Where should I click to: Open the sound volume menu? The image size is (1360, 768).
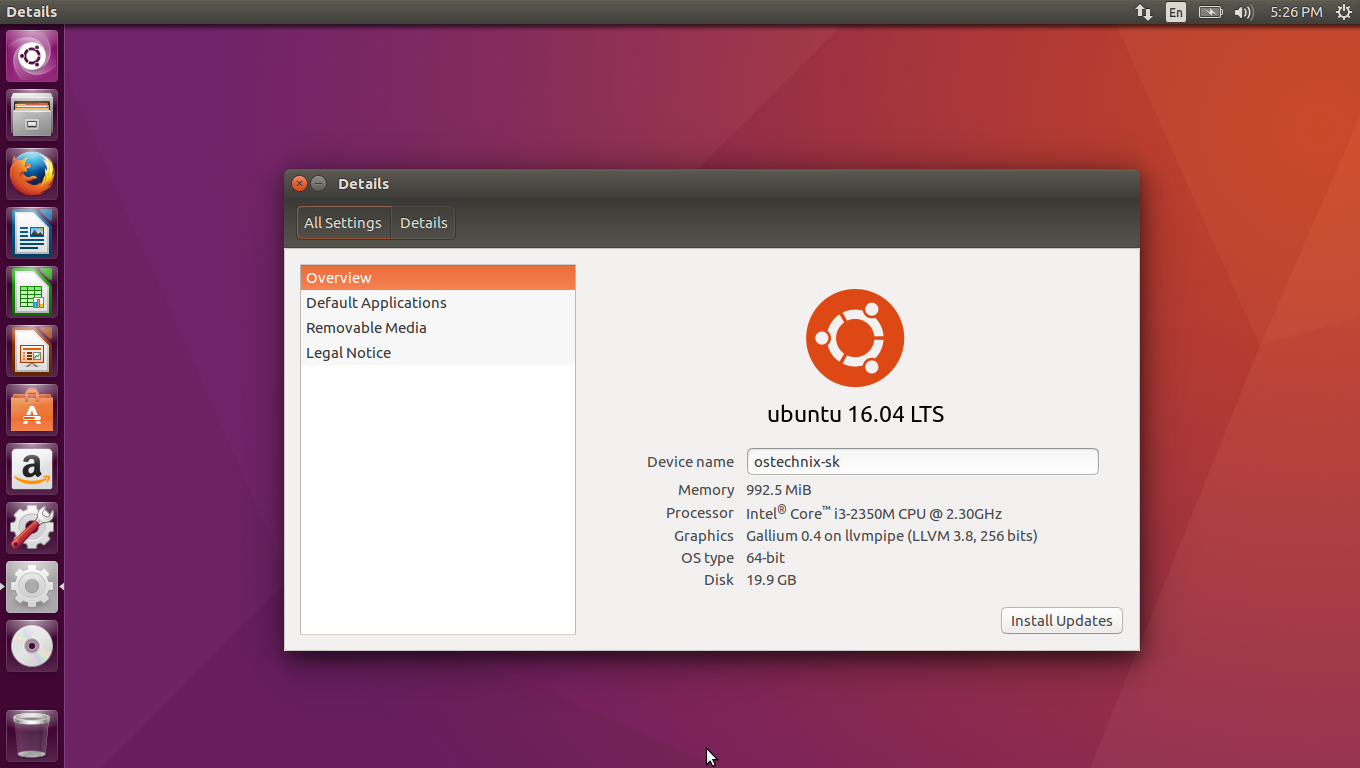point(1243,12)
